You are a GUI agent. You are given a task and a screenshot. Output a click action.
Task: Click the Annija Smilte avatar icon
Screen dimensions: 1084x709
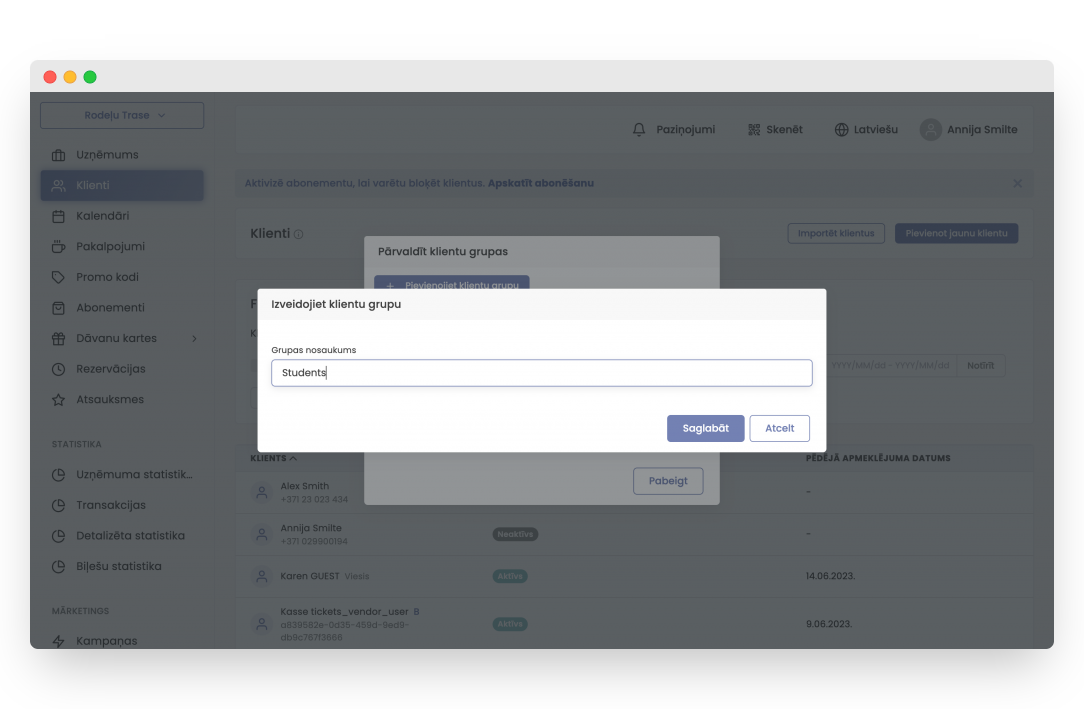tap(931, 130)
